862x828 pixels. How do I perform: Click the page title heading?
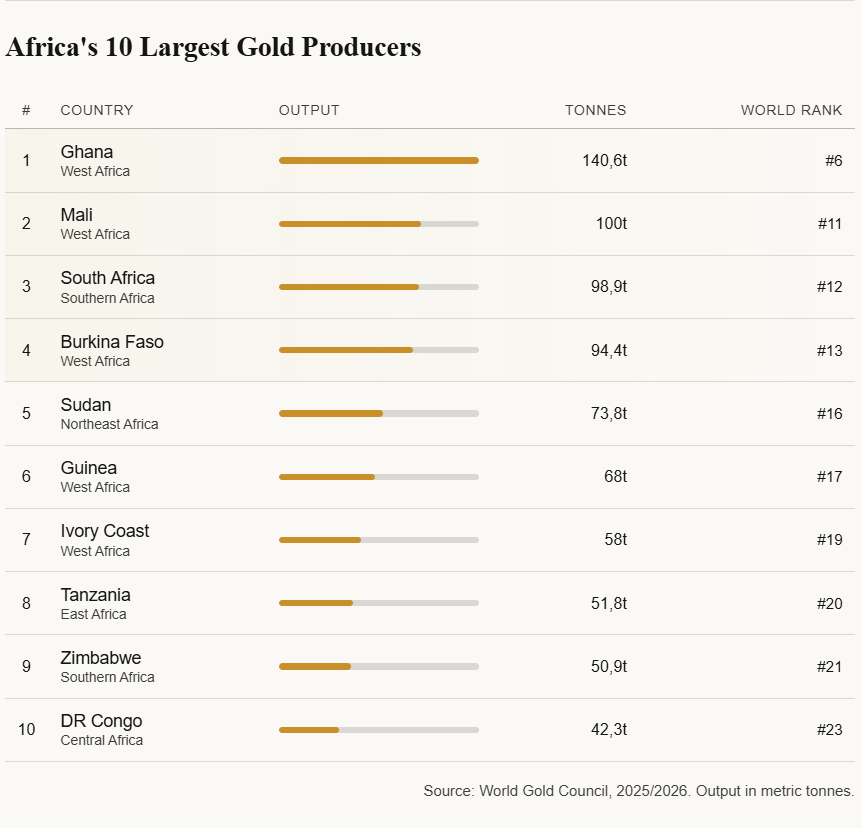tap(213, 47)
